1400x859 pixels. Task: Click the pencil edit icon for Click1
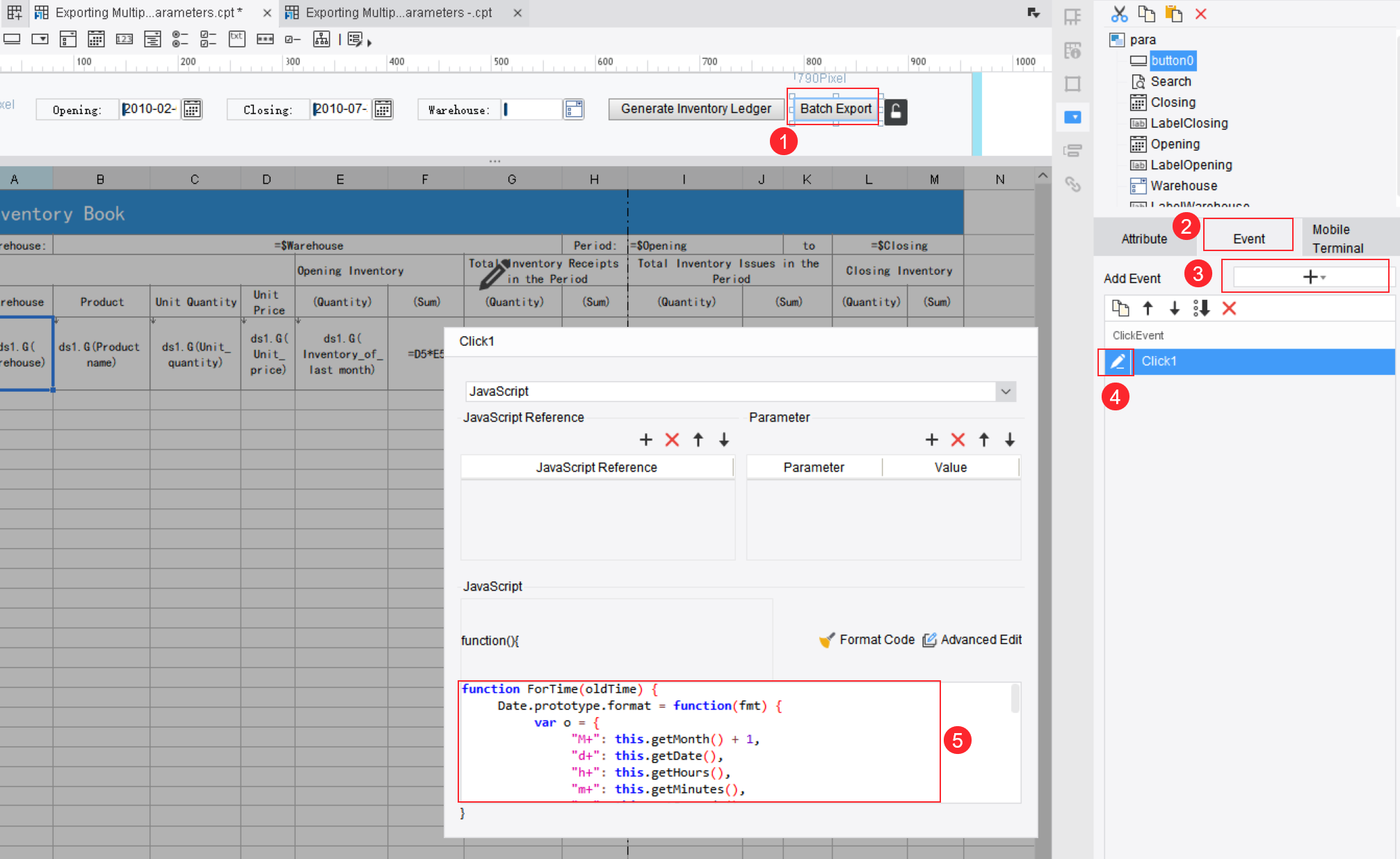(x=1117, y=362)
